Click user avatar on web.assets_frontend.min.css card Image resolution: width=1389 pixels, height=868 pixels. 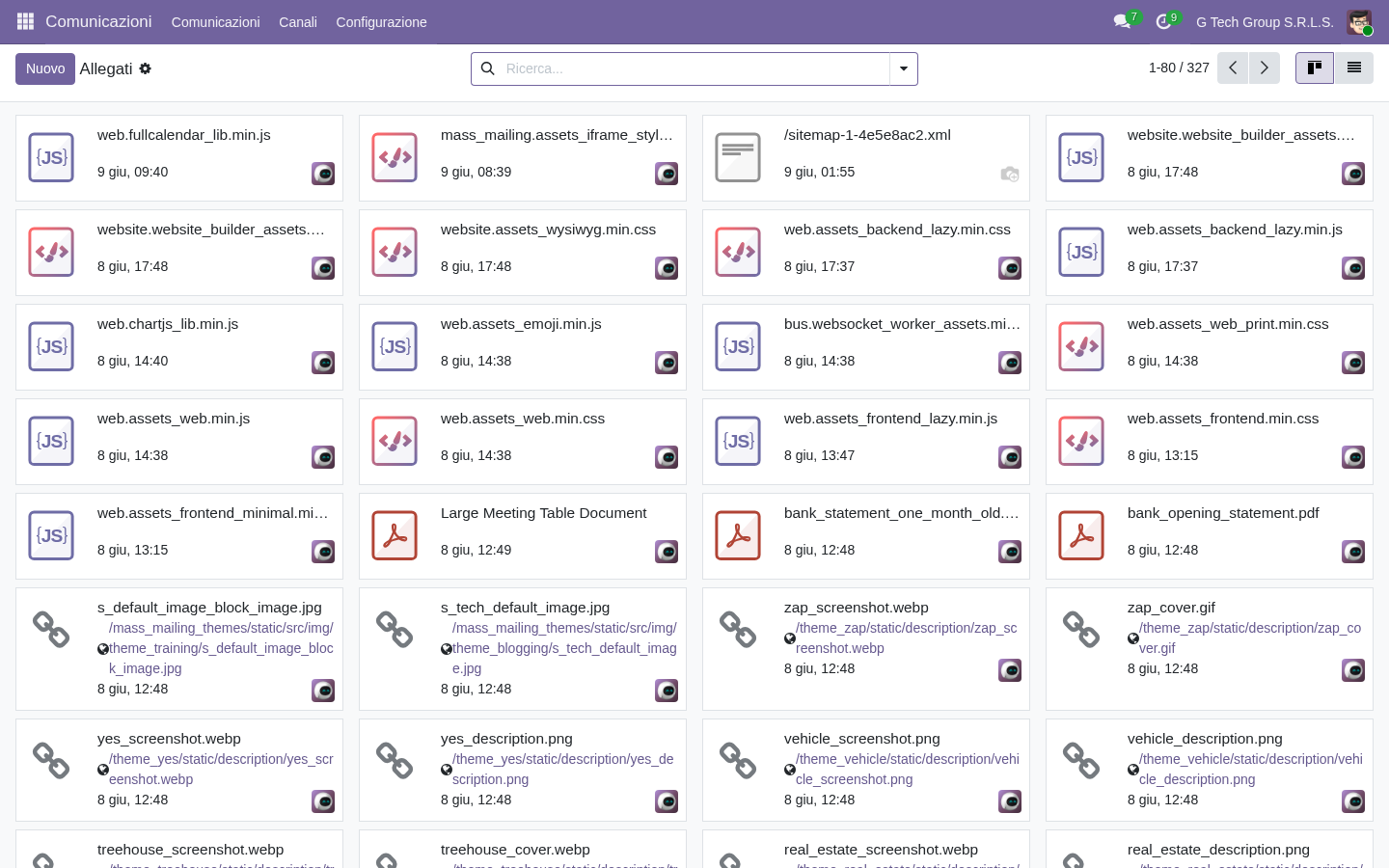(x=1353, y=457)
